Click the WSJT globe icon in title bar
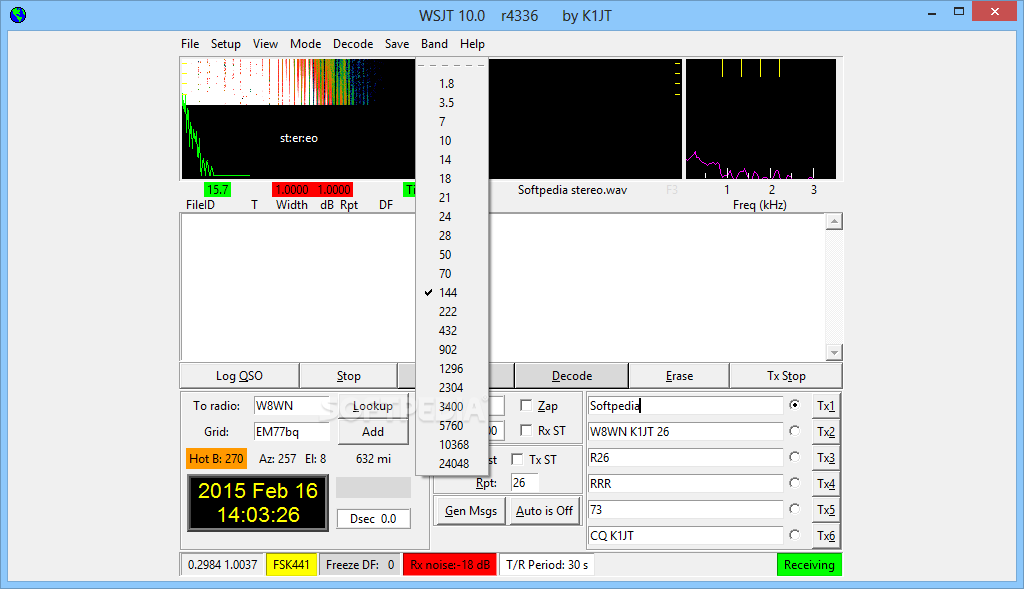This screenshot has height=589, width=1024. [x=18, y=14]
